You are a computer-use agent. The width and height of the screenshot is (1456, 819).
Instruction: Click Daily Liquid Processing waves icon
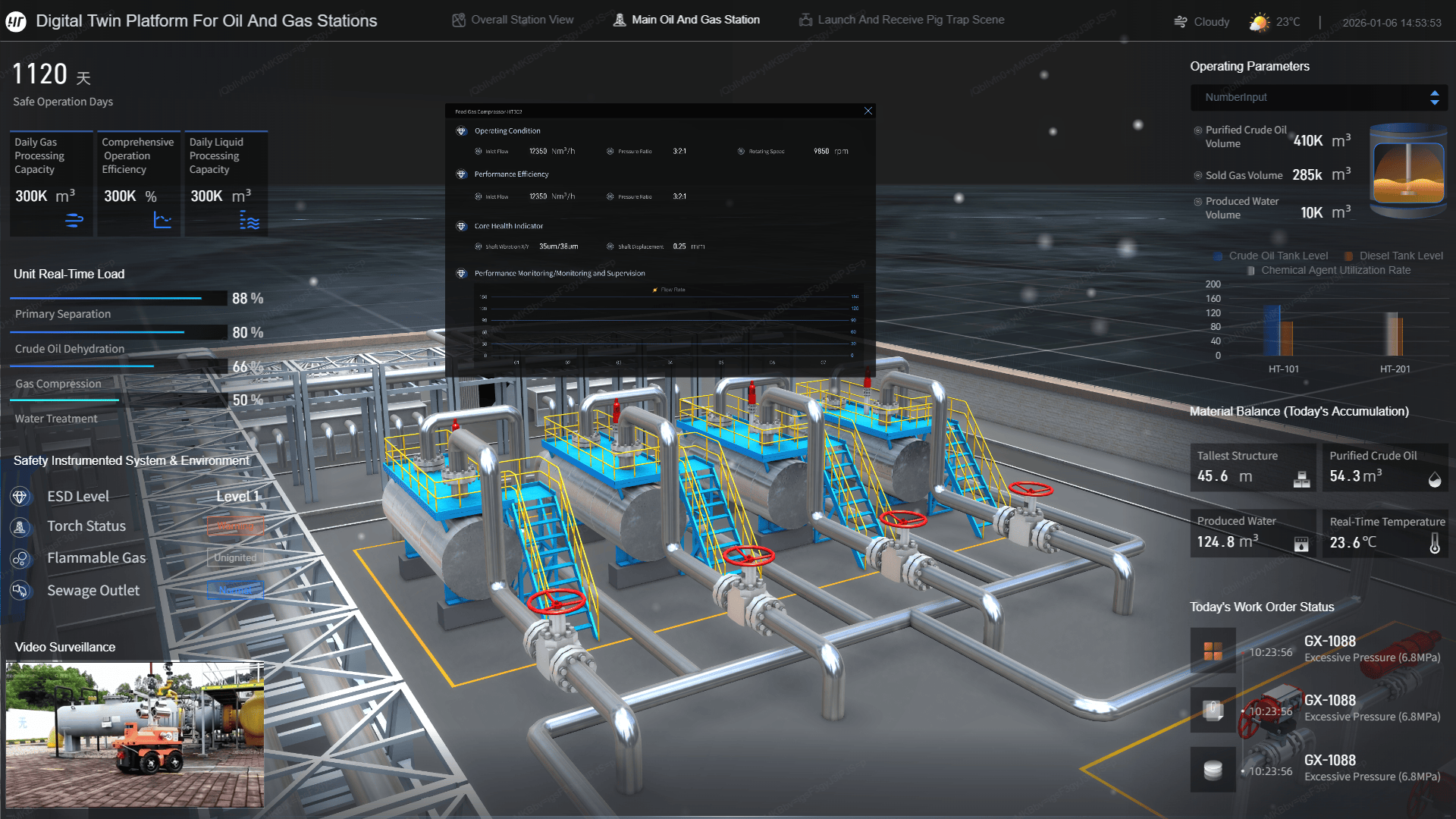[x=249, y=221]
